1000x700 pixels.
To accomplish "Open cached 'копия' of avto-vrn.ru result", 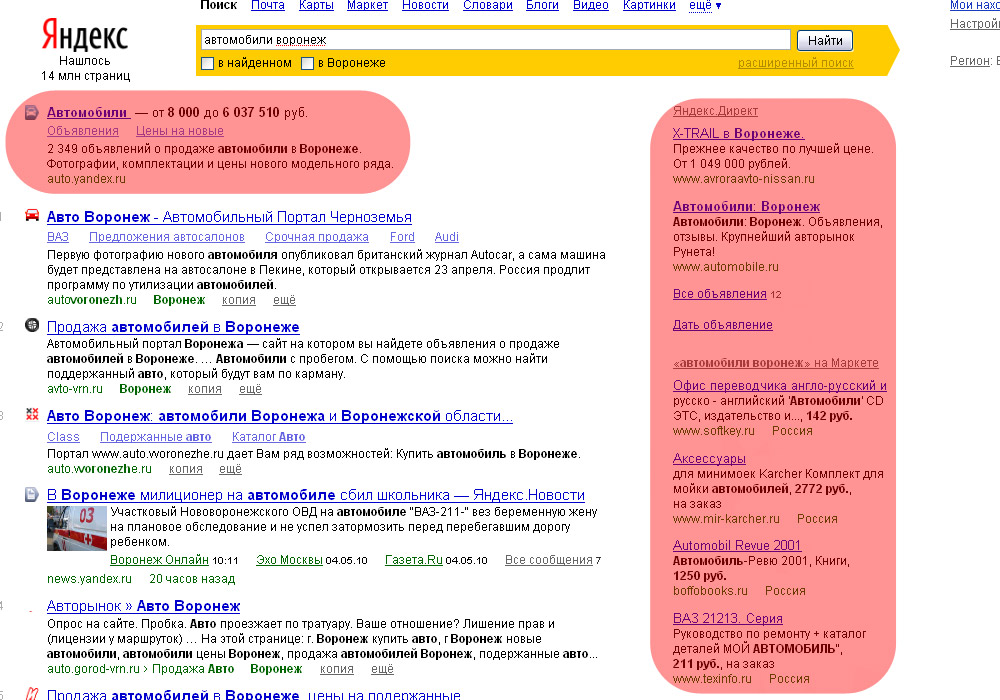I will [x=205, y=389].
